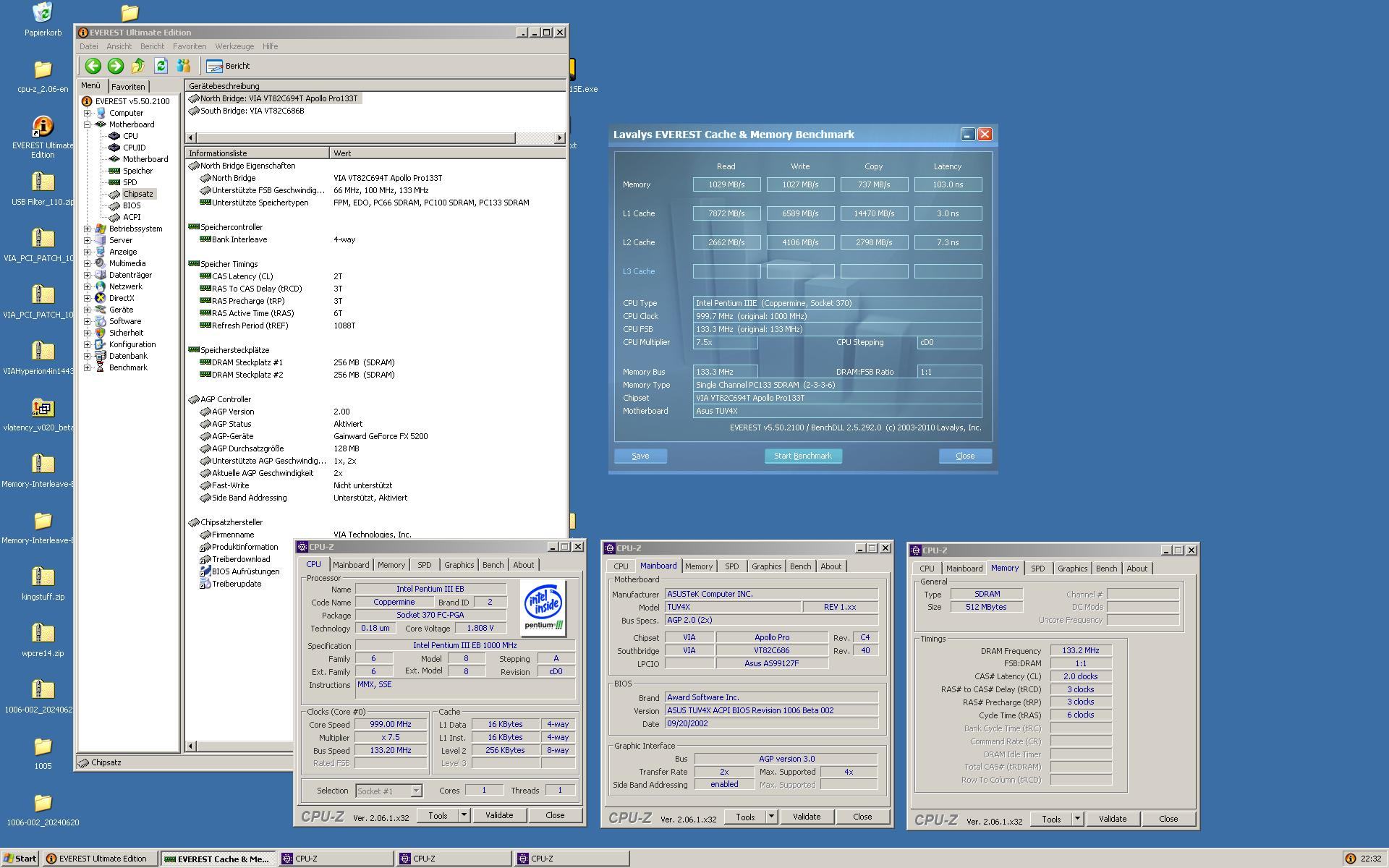
Task: Double-check South Bridge VIA VT82C686B entry
Action: (x=251, y=111)
